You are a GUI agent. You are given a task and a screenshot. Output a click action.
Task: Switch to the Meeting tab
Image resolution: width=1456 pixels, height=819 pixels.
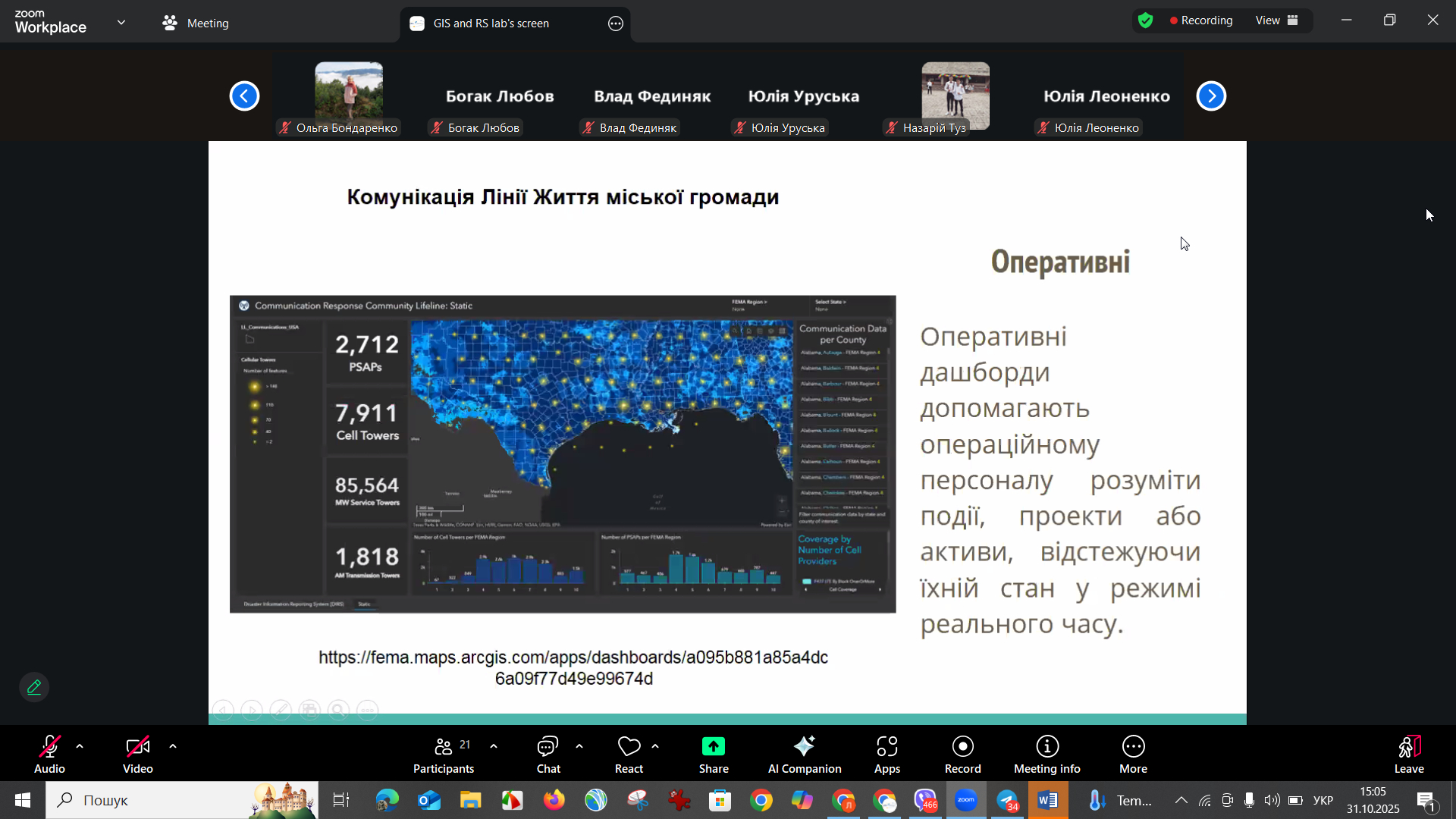point(196,24)
